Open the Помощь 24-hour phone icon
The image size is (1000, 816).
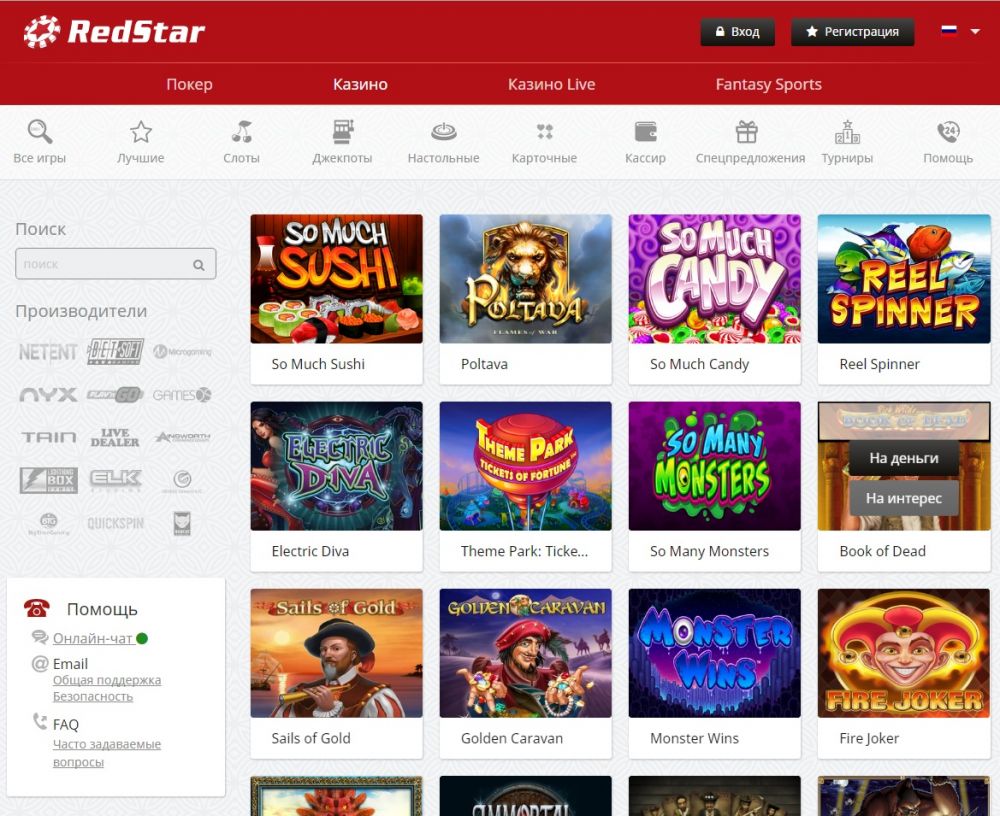(x=948, y=132)
